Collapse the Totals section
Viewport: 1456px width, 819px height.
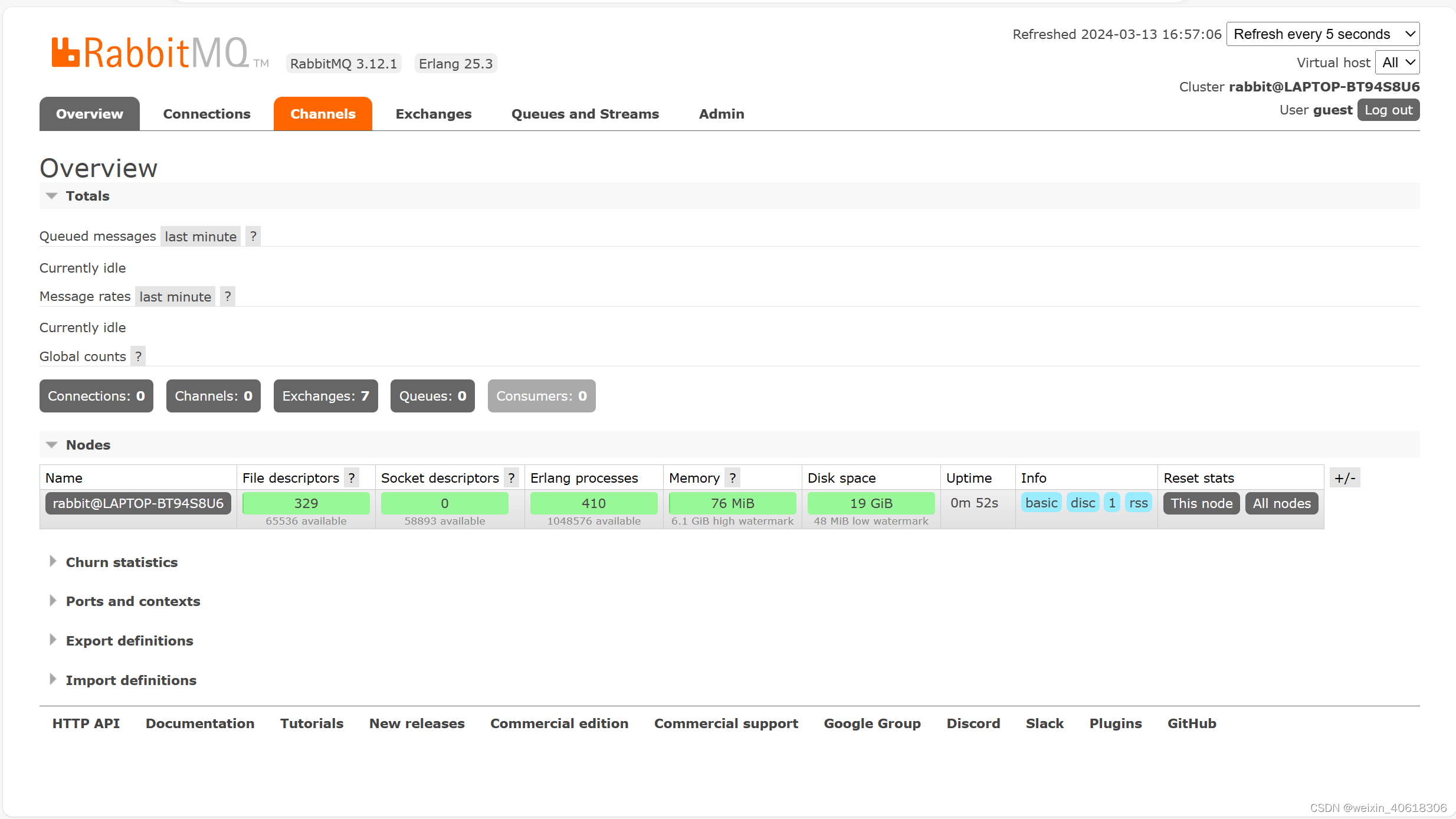(87, 196)
